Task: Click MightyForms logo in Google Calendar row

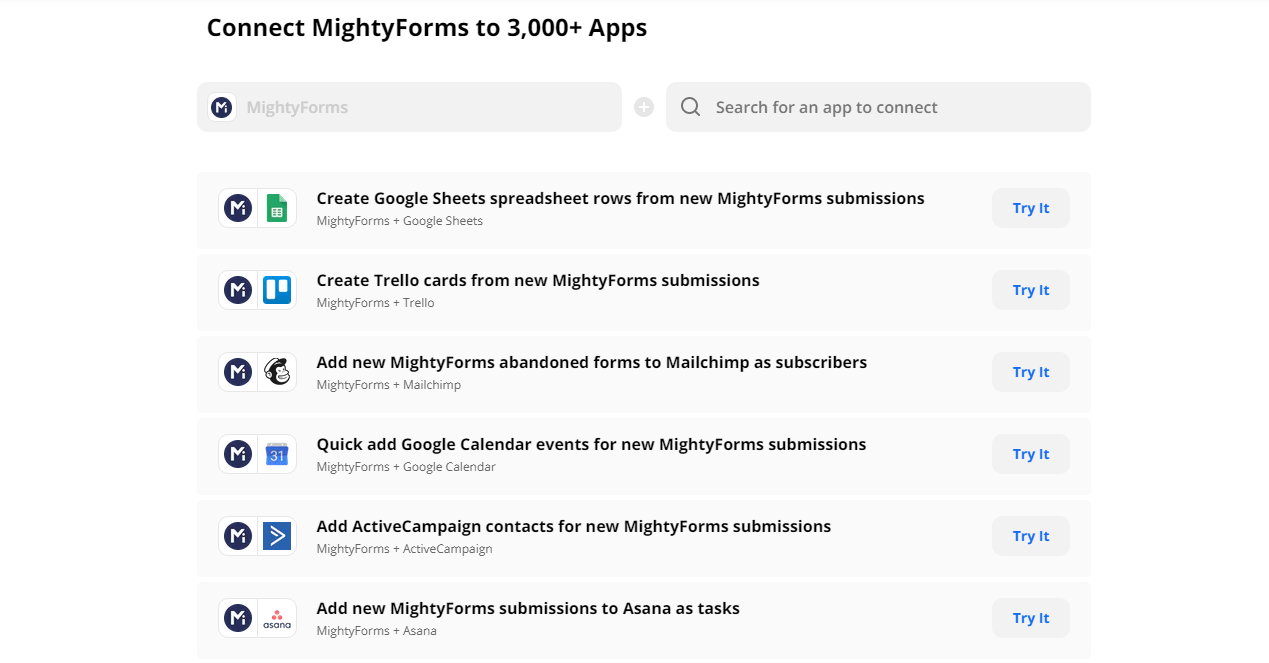Action: pyautogui.click(x=238, y=454)
